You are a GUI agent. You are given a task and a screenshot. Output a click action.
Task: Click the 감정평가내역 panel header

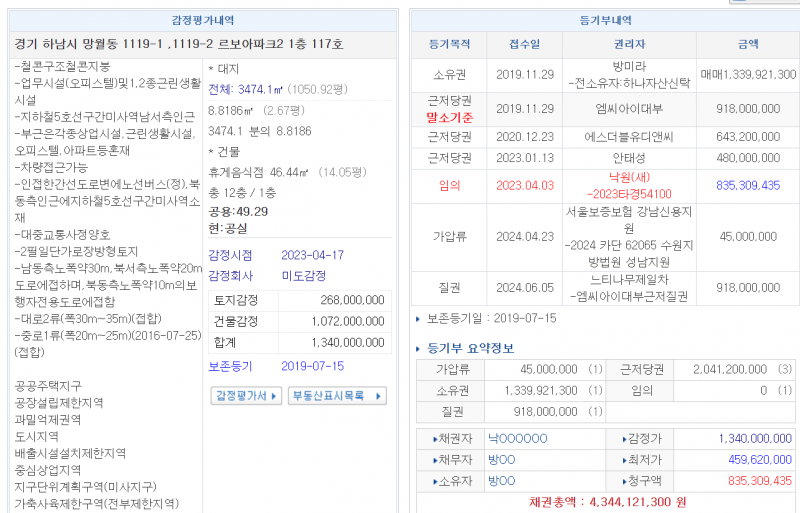[203, 19]
